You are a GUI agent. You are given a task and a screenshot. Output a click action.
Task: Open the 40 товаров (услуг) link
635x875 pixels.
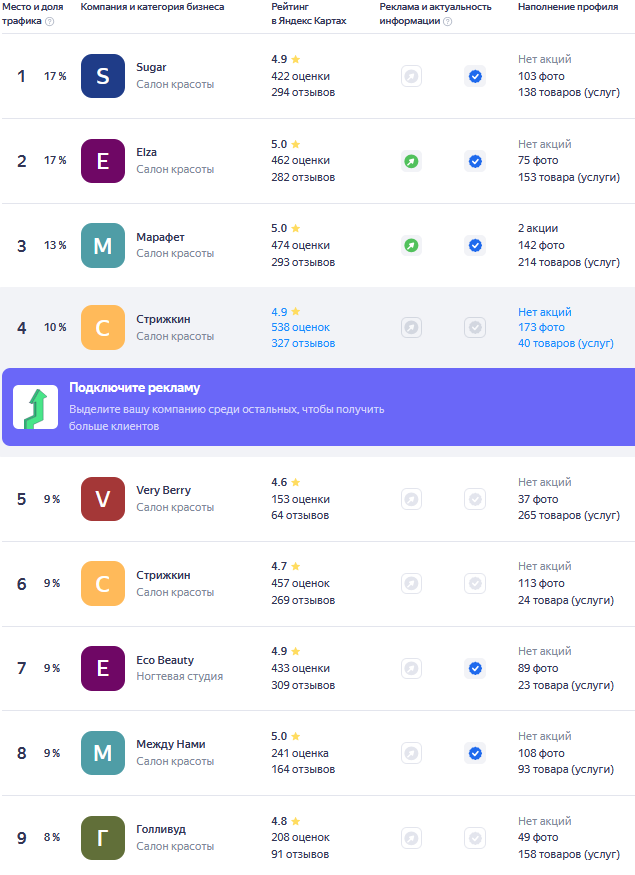pos(566,344)
